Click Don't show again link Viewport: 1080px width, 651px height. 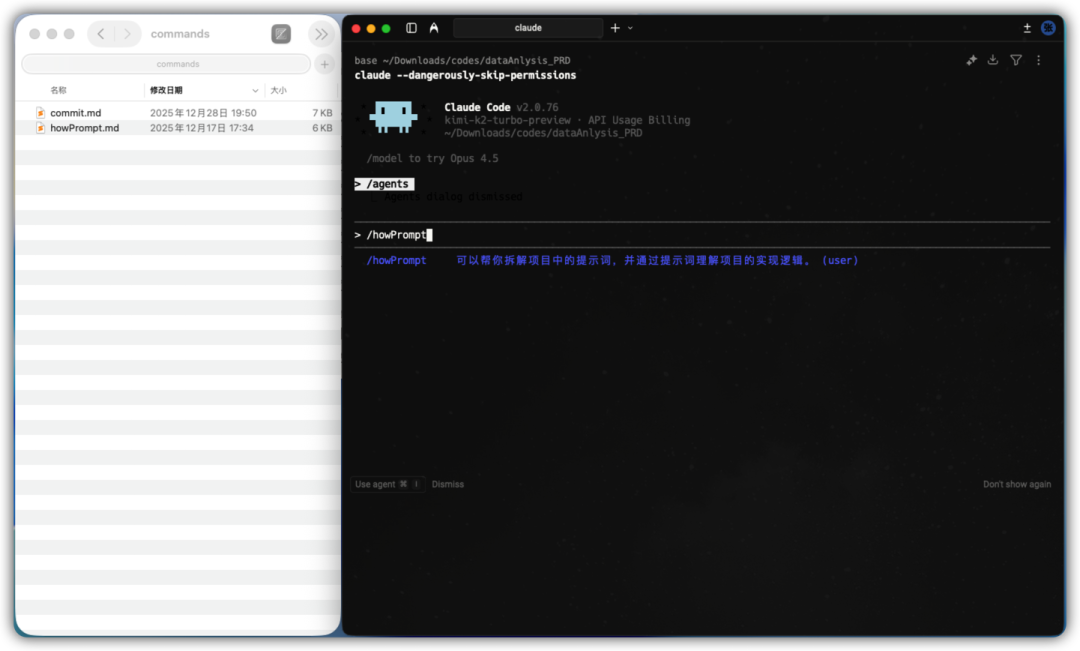coord(1017,484)
